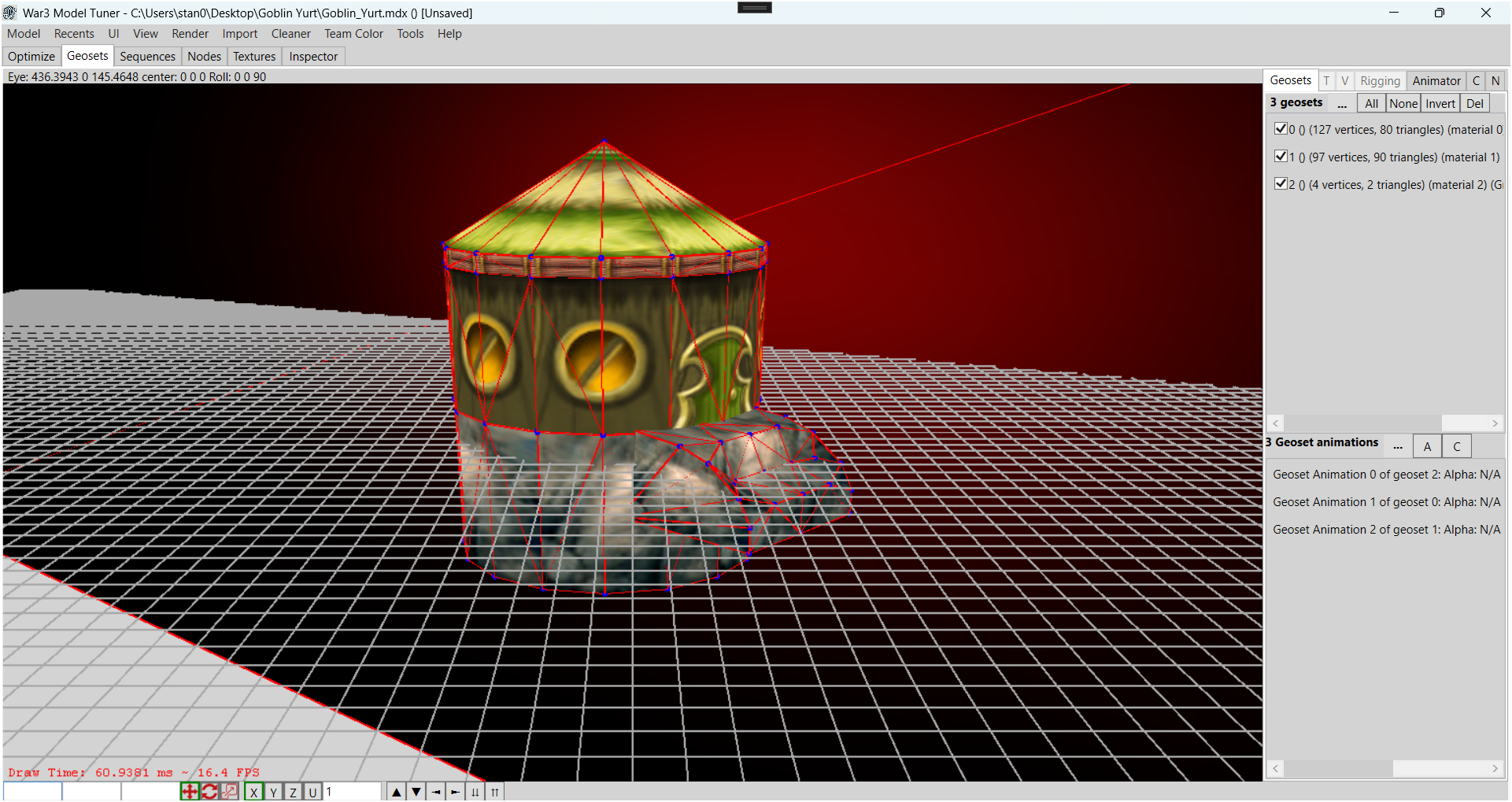This screenshot has width=1512, height=802.
Task: Focus the second coordinate input field
Action: click(91, 792)
